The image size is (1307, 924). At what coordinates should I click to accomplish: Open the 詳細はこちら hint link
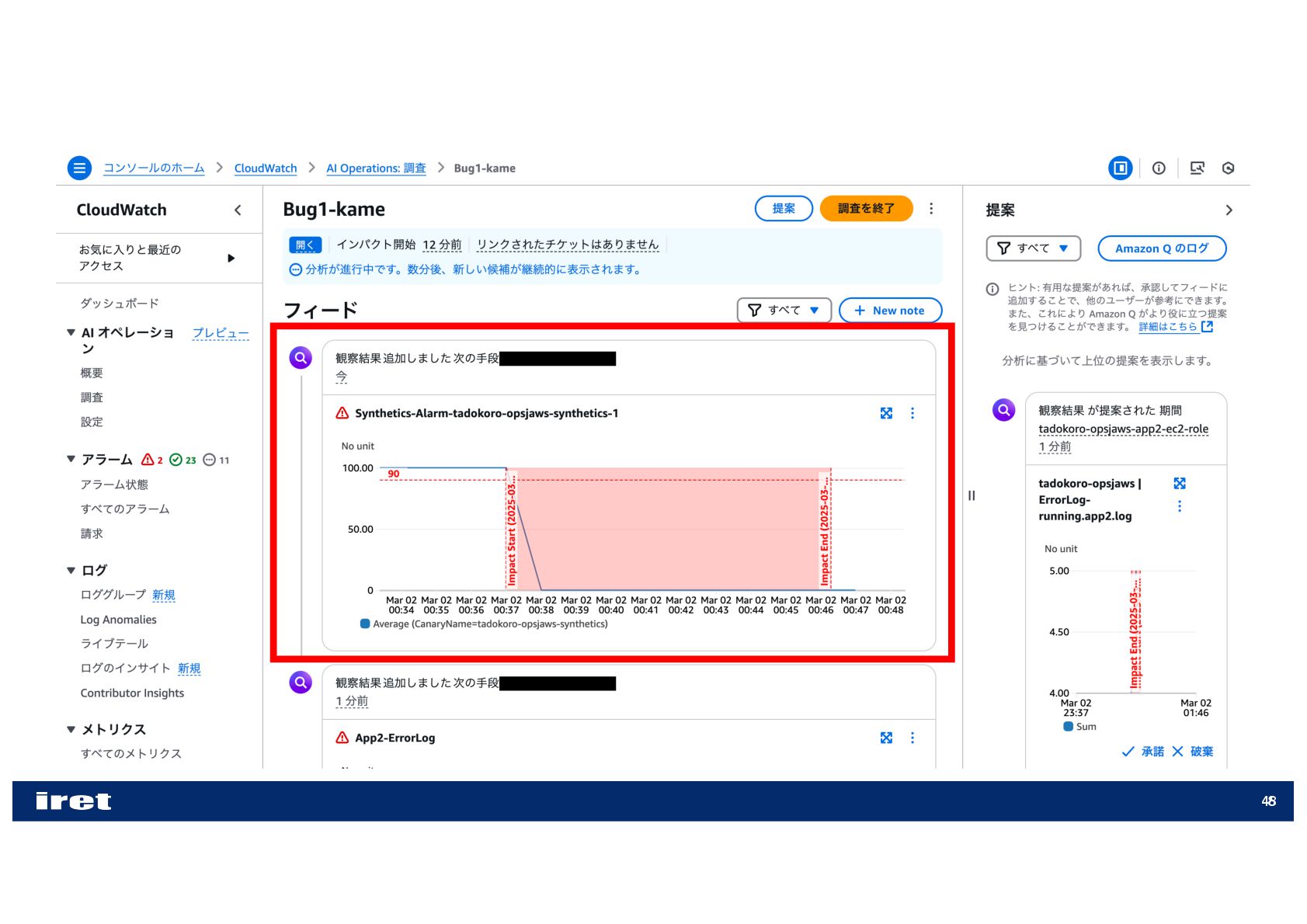1168,327
